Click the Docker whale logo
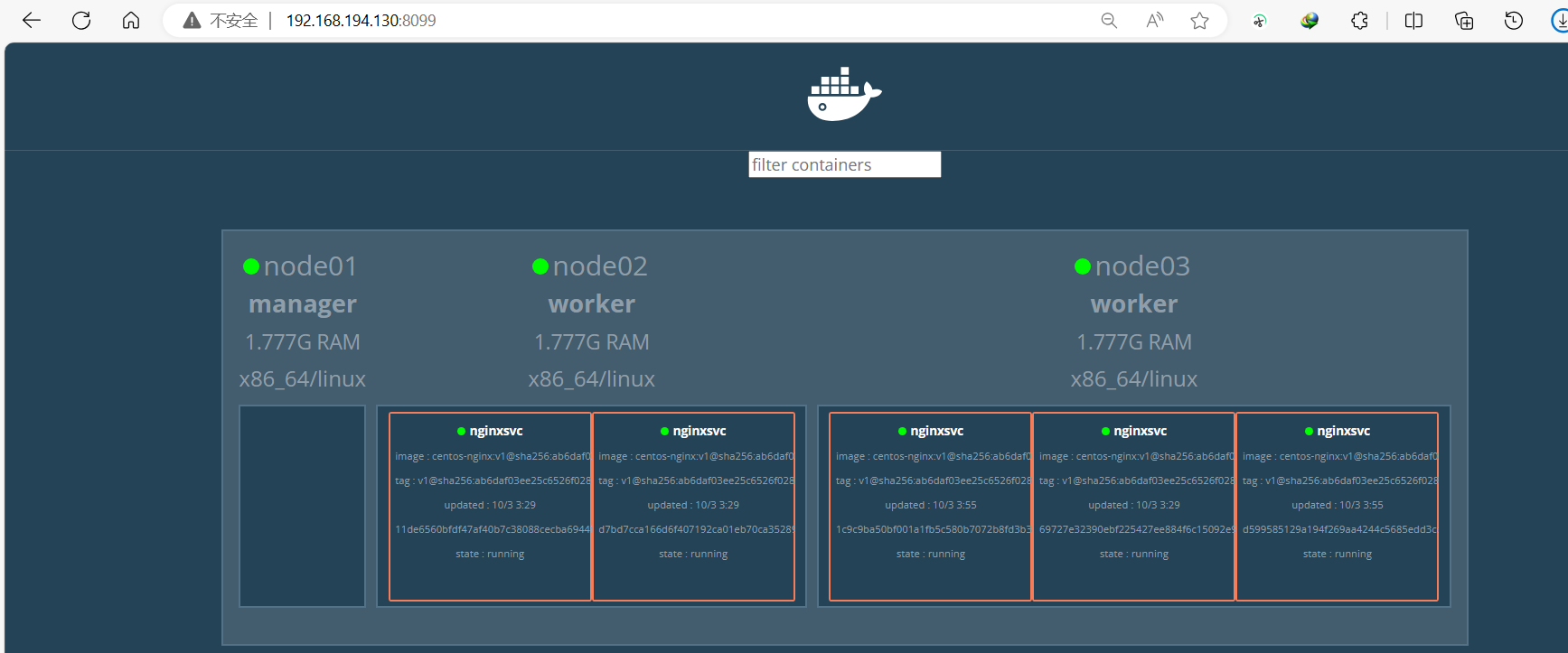Screen dimensions: 1568x653 point(844,94)
